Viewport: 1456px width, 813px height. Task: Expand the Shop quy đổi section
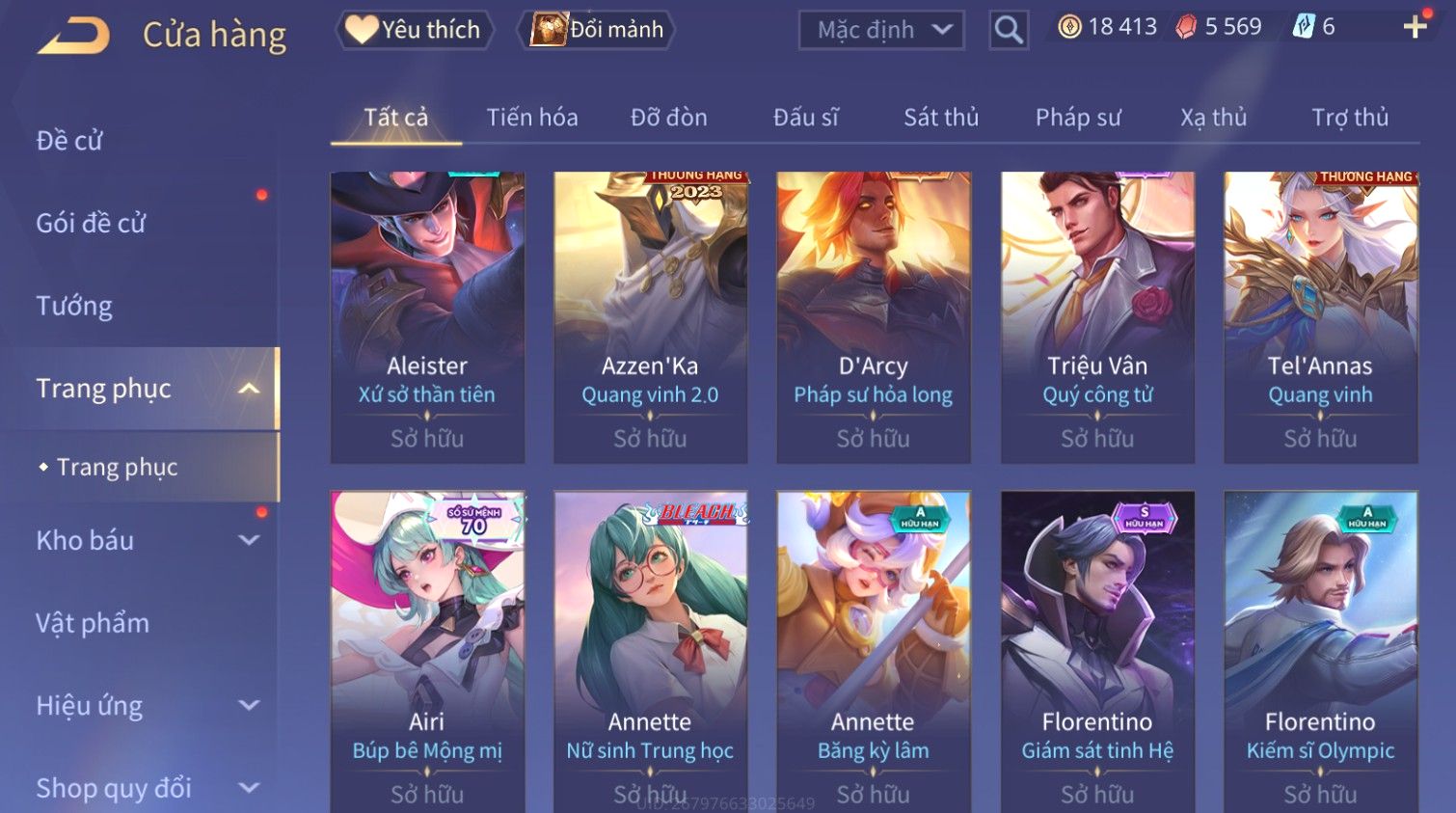250,788
